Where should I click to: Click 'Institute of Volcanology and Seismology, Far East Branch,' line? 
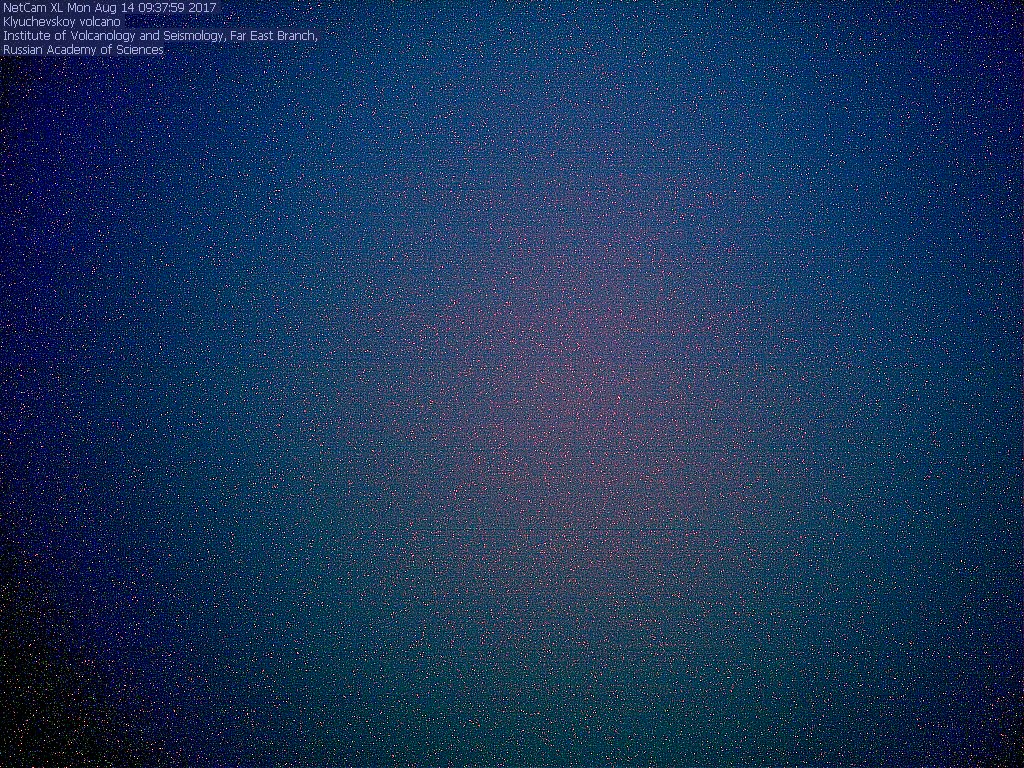pyautogui.click(x=160, y=36)
